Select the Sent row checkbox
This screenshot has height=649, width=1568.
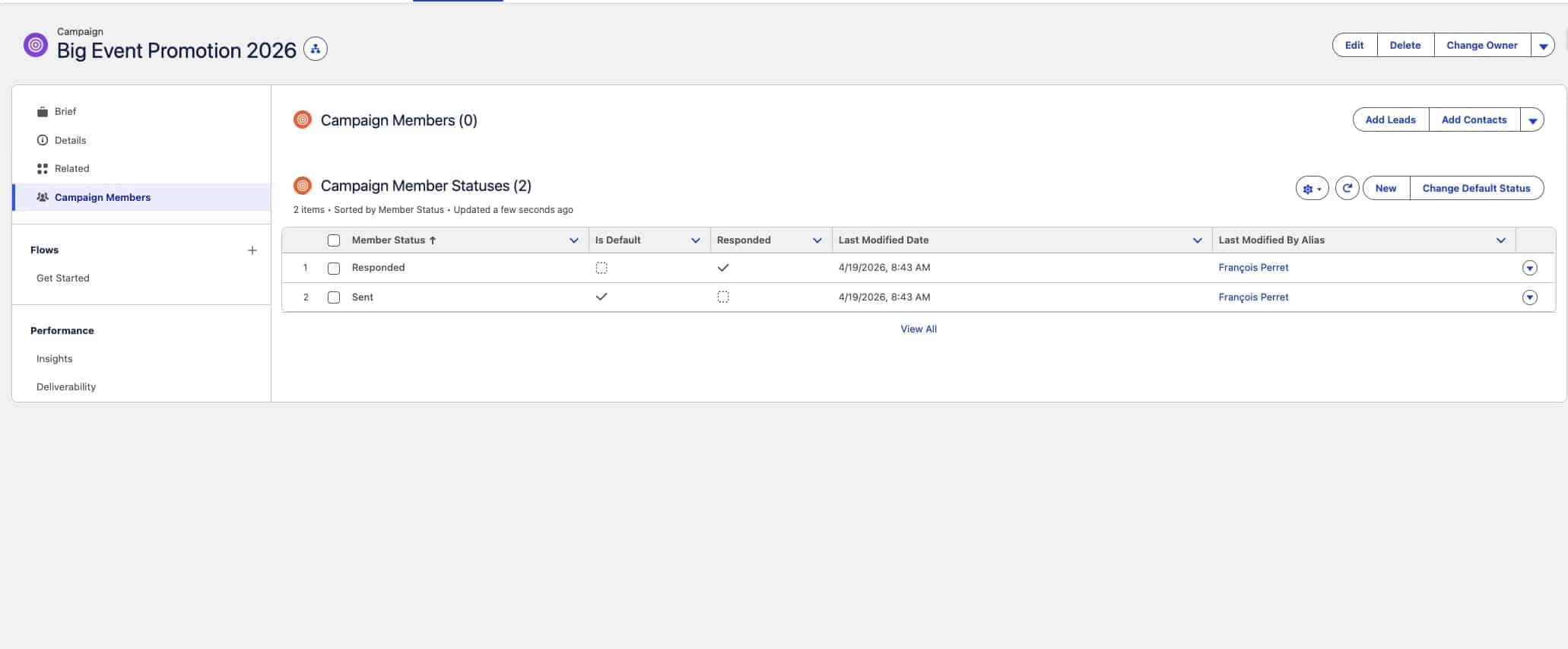coord(334,297)
